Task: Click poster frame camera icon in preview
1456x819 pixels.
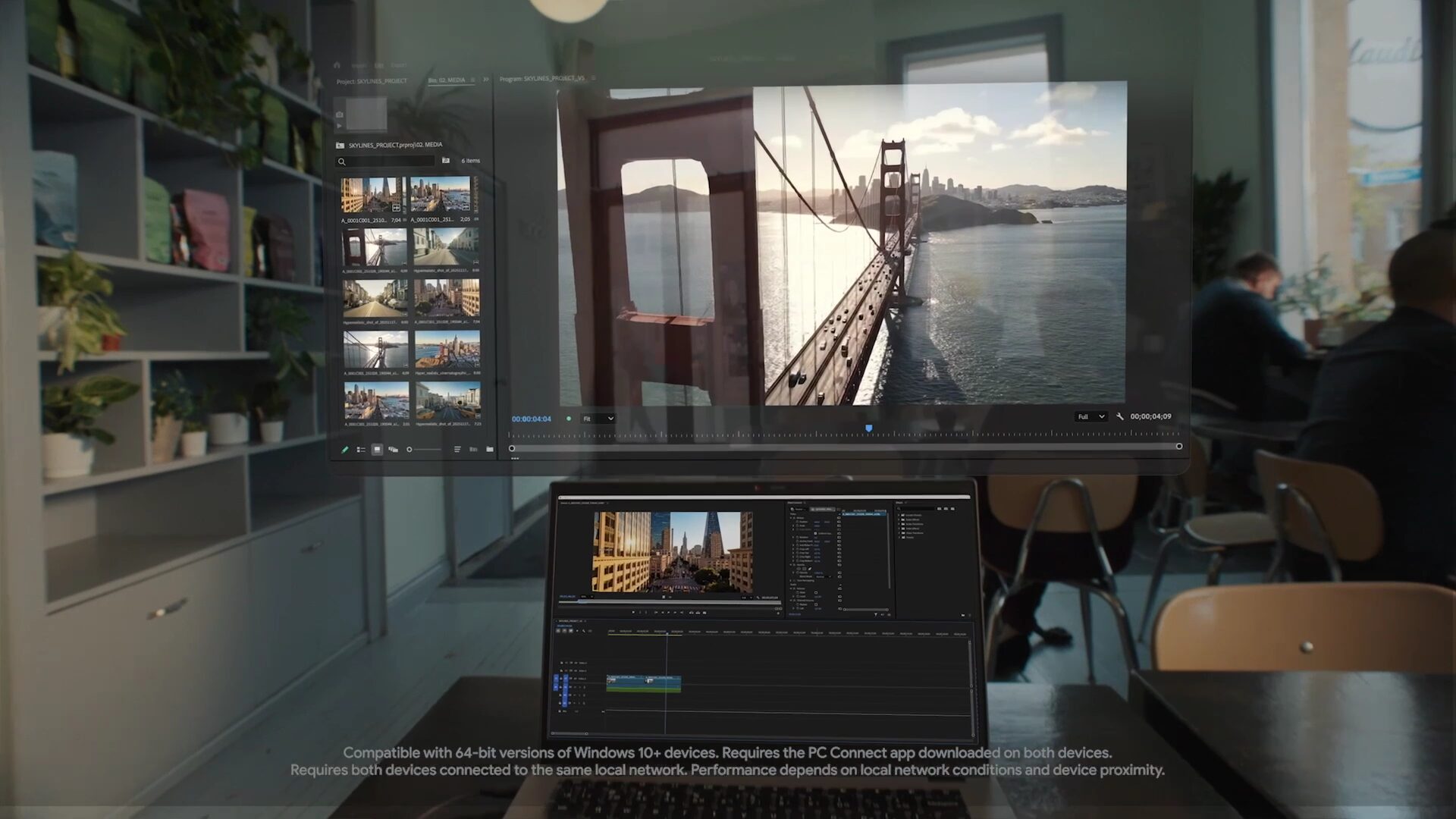Action: 340,115
